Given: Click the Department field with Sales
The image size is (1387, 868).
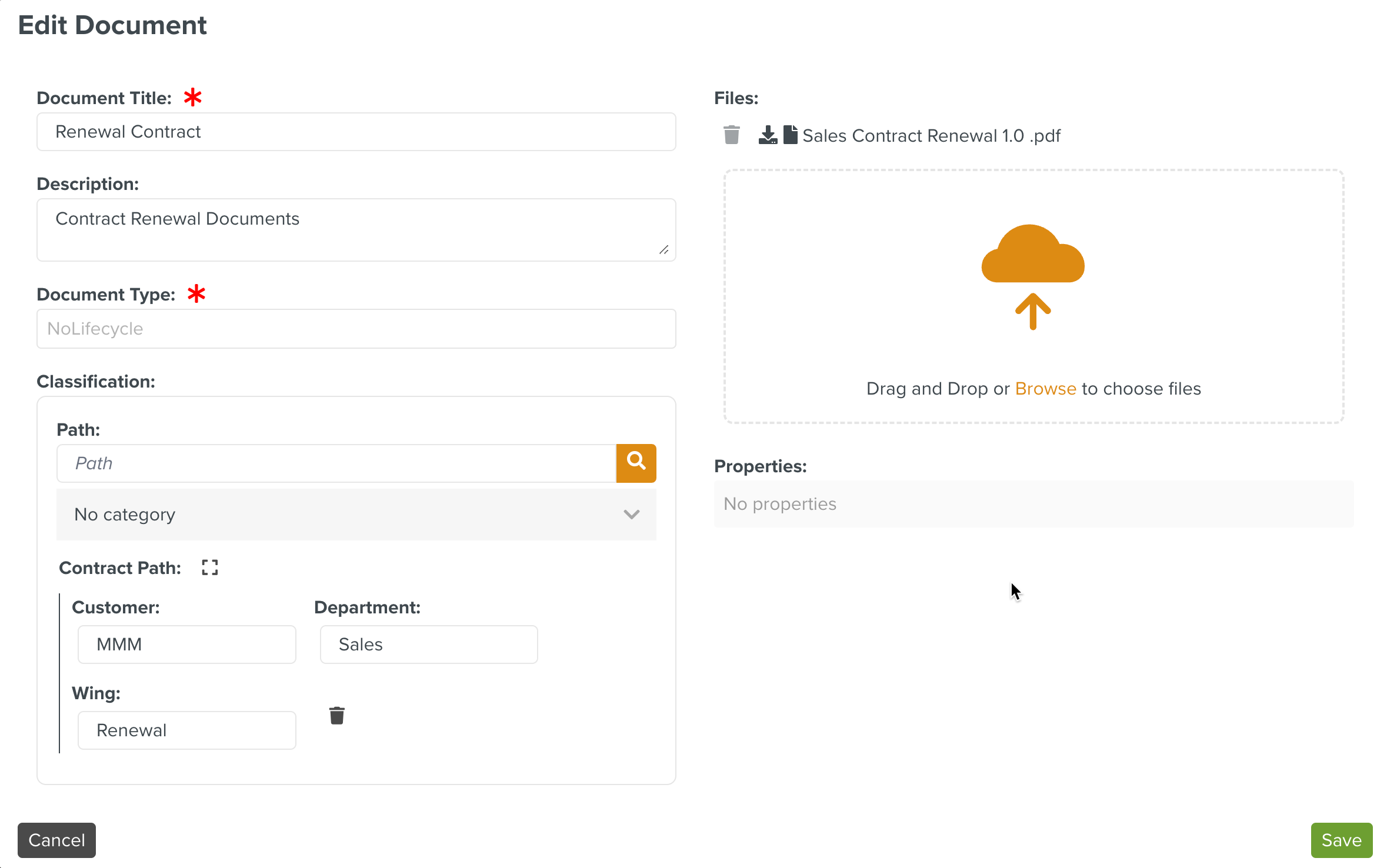Looking at the screenshot, I should tap(428, 645).
